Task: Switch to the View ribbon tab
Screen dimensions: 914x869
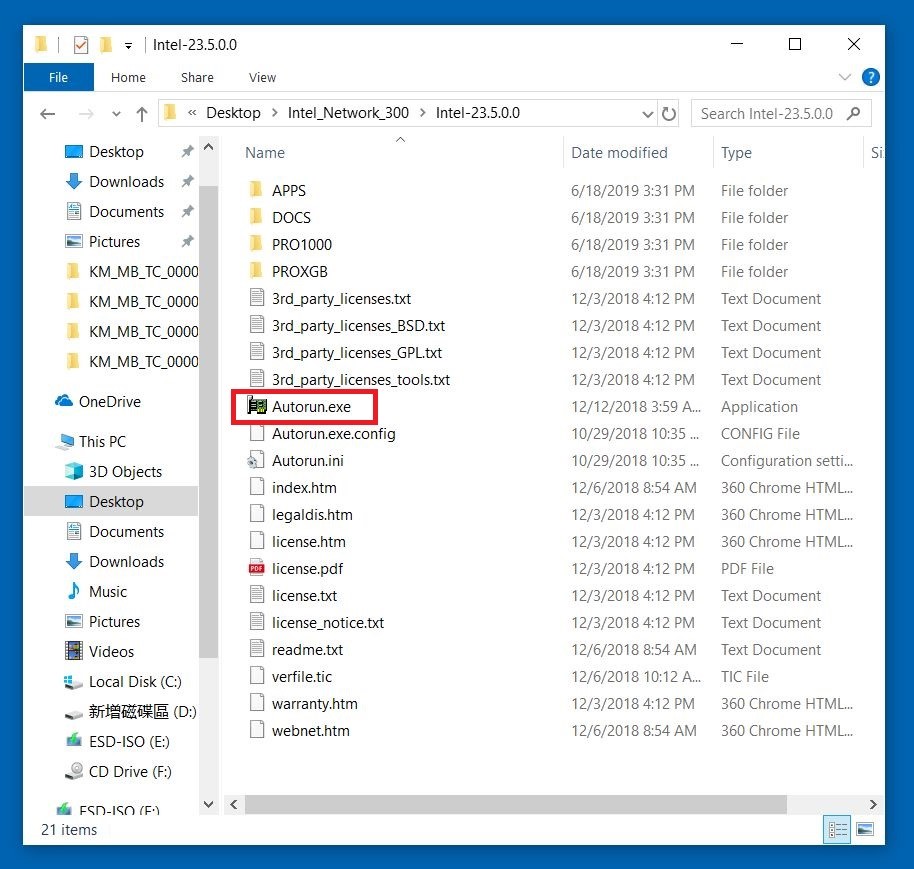Action: 262,77
